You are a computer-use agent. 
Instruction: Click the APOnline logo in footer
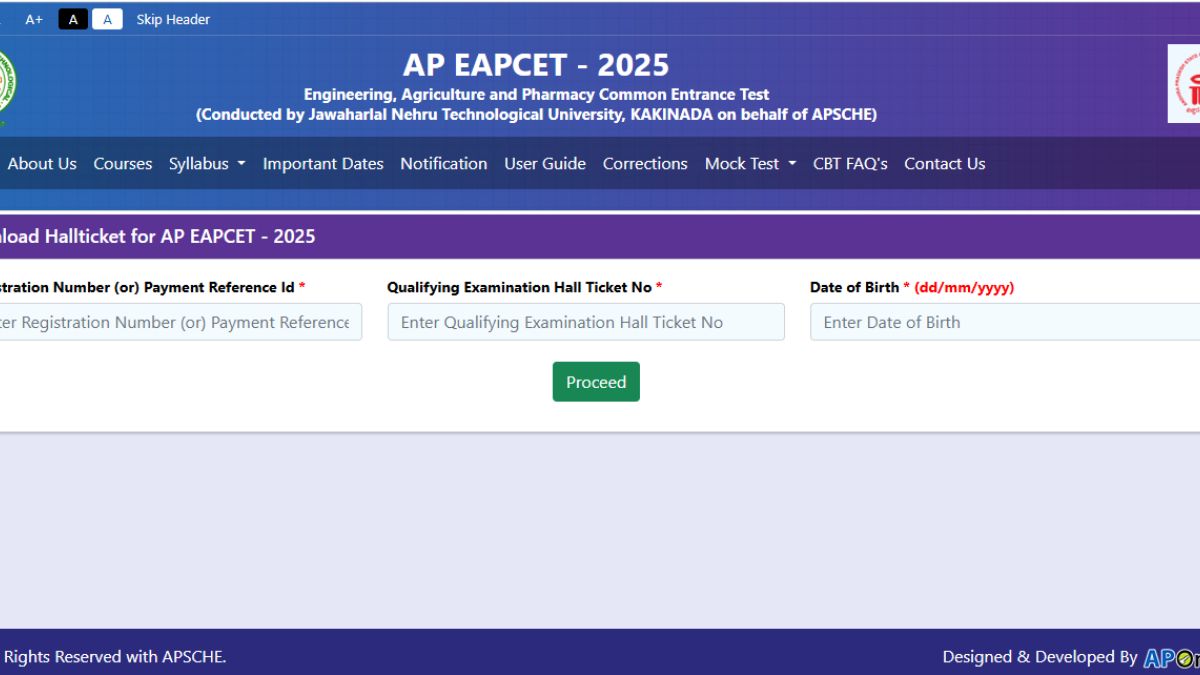pos(1172,658)
